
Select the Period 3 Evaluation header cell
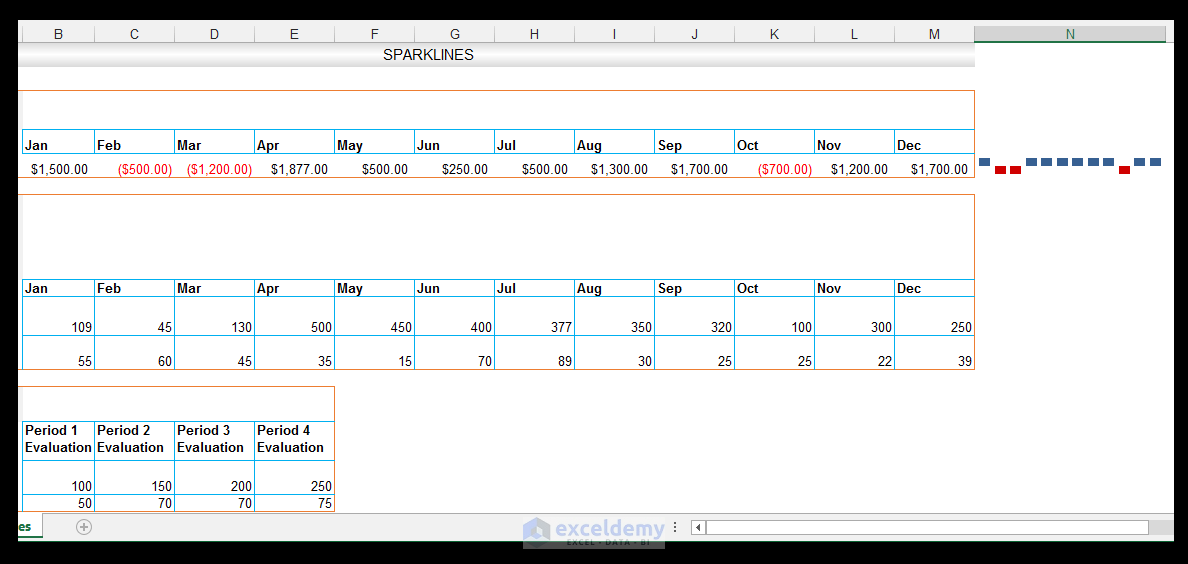coord(214,440)
